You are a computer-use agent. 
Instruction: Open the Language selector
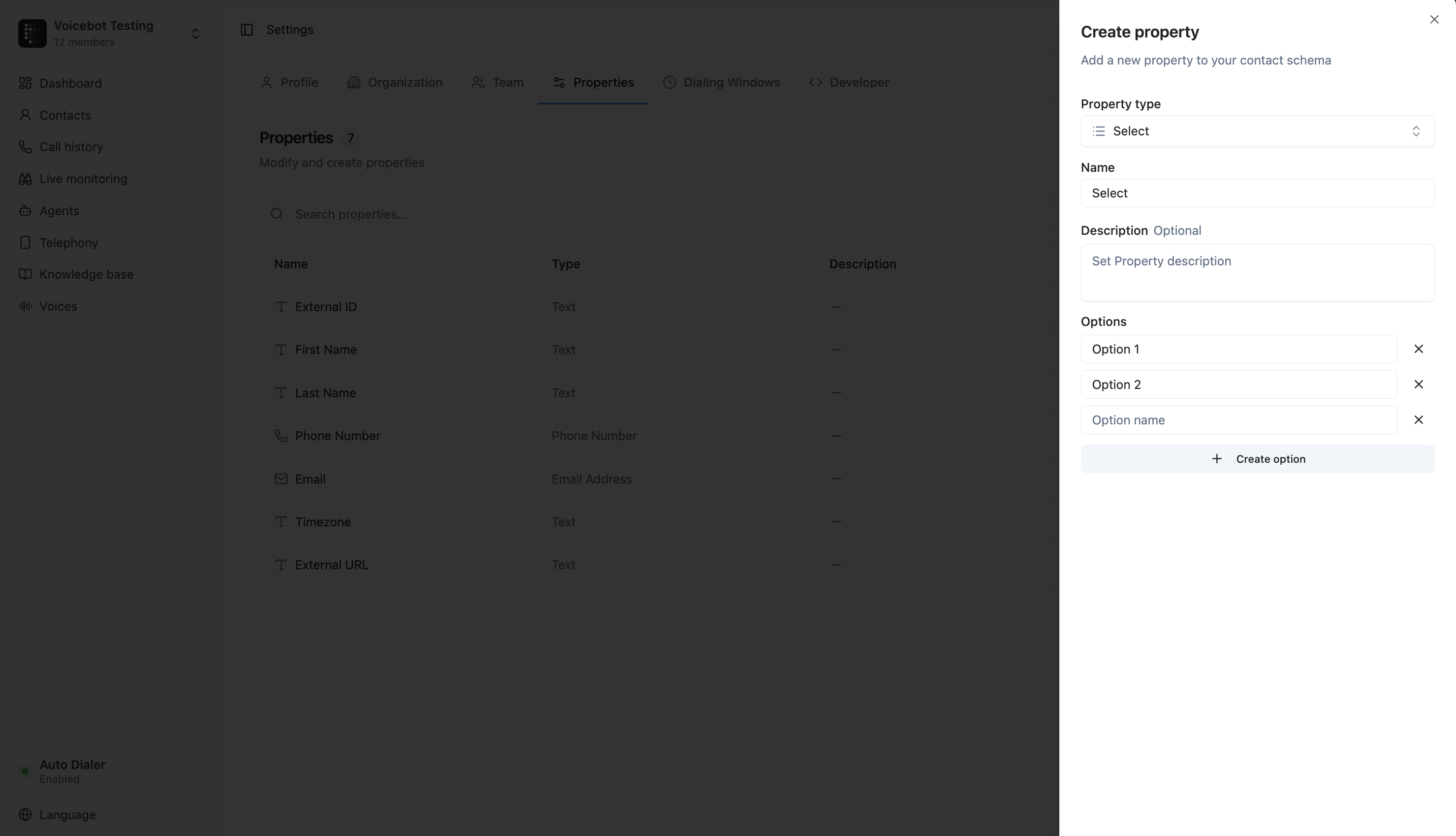(67, 815)
